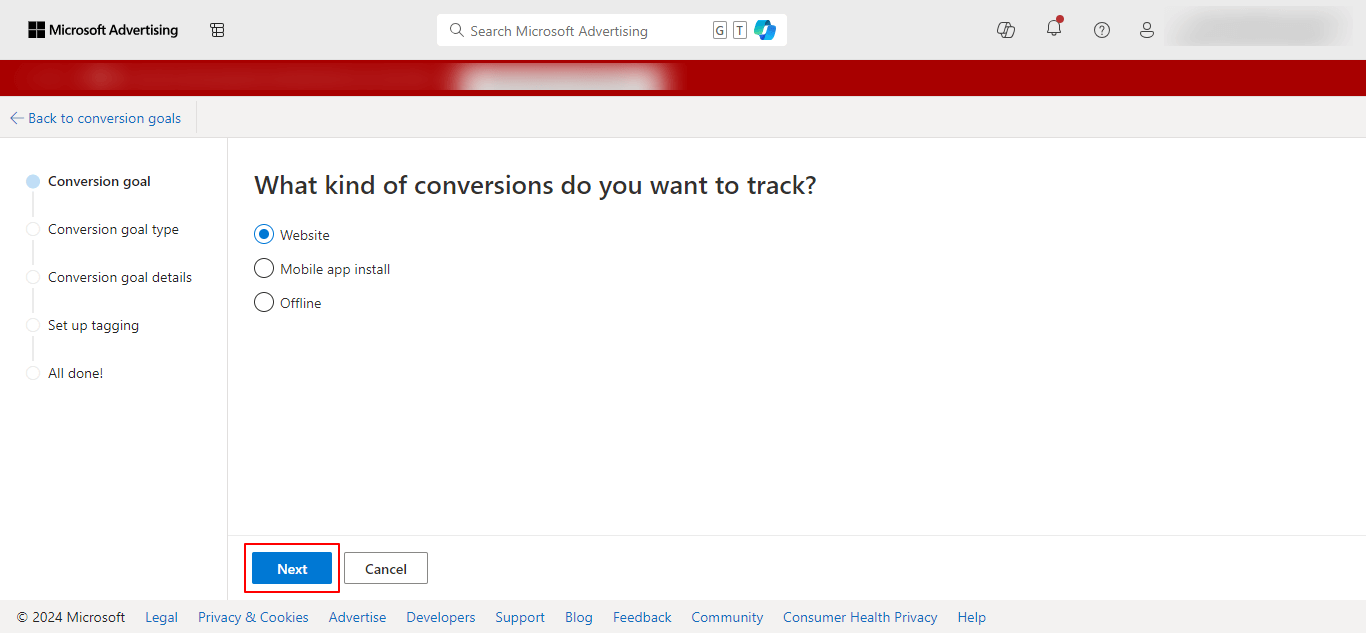Open Copilot from the search box icon

[765, 30]
